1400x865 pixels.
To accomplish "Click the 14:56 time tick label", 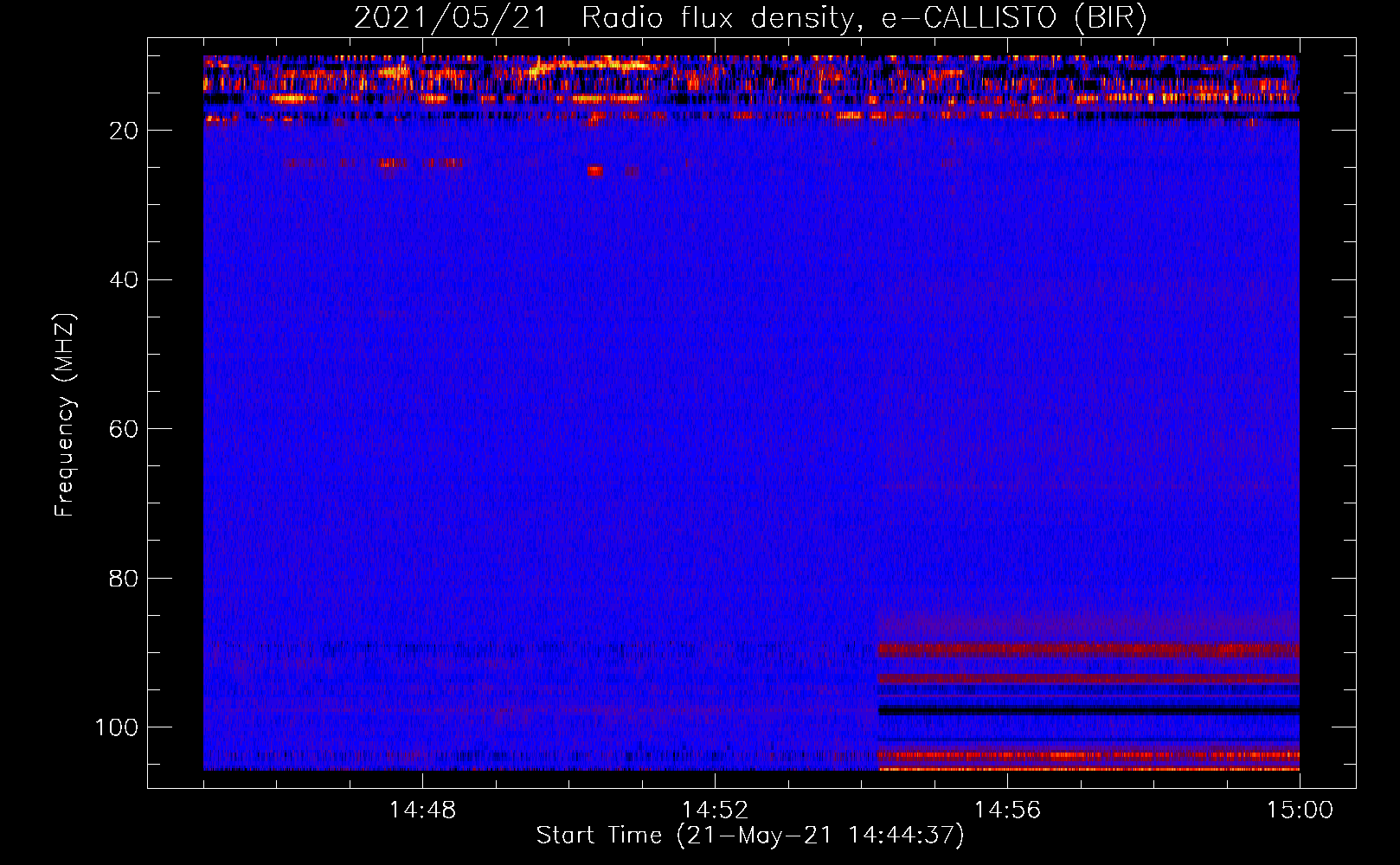I will click(x=1007, y=811).
